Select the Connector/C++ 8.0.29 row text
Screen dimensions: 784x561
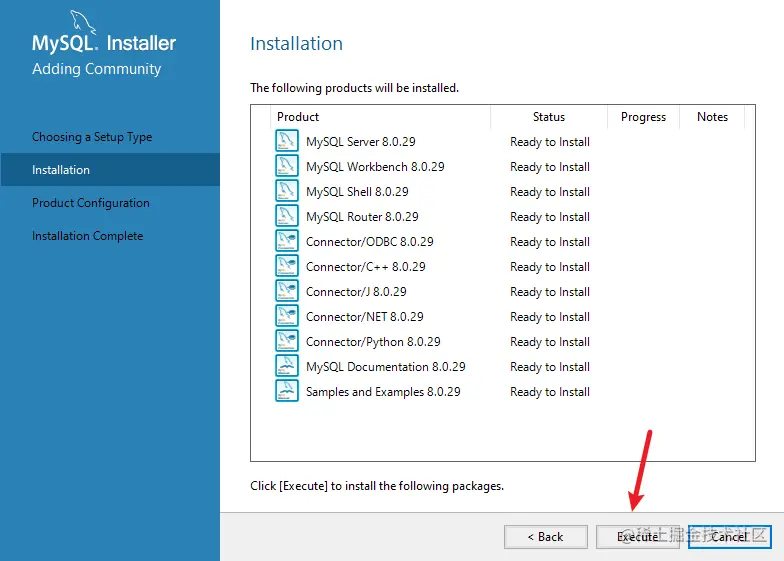point(366,267)
